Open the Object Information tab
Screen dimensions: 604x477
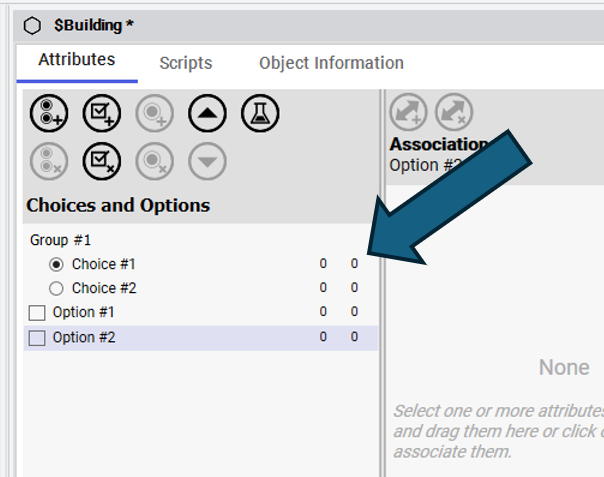click(331, 63)
